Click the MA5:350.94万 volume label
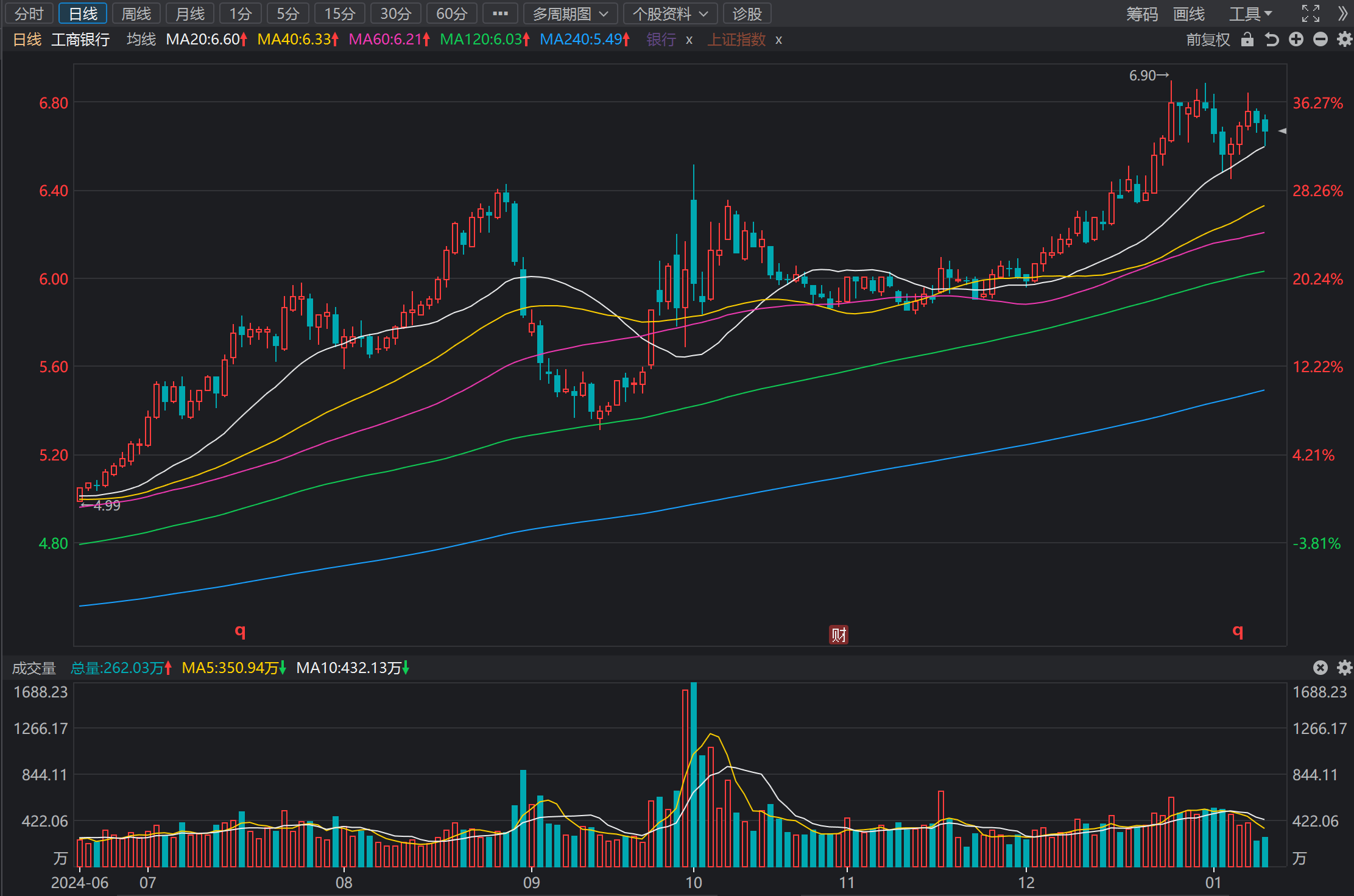Image resolution: width=1354 pixels, height=896 pixels. pyautogui.click(x=234, y=668)
